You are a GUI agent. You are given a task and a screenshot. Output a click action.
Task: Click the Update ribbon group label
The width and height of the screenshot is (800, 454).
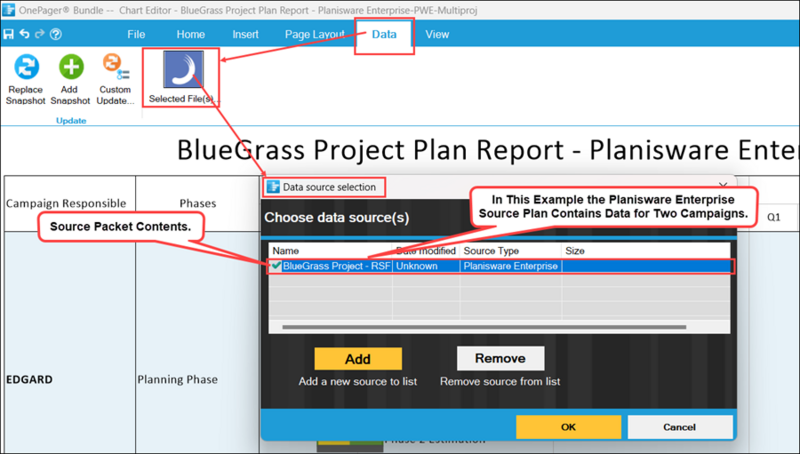click(71, 121)
